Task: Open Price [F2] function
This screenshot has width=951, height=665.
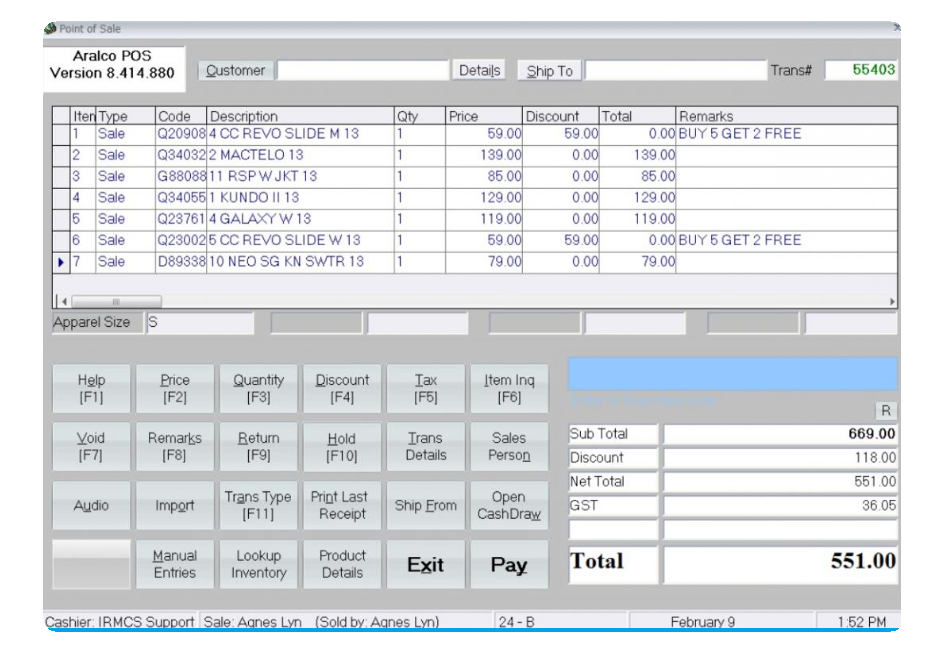Action: 175,389
